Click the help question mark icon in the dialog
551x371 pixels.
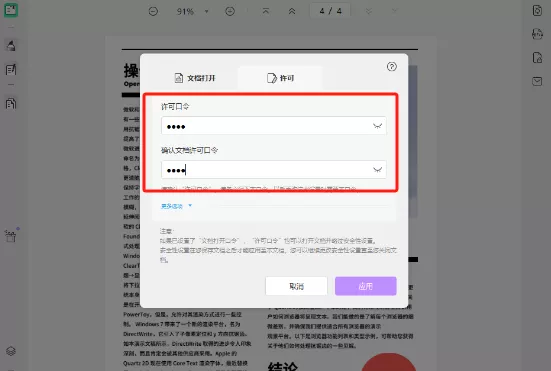coord(392,66)
